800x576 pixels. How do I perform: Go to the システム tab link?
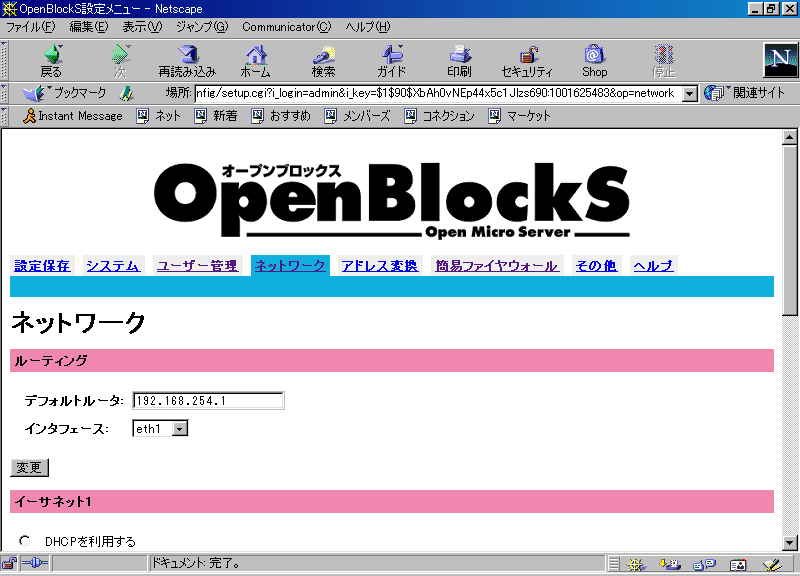113,266
